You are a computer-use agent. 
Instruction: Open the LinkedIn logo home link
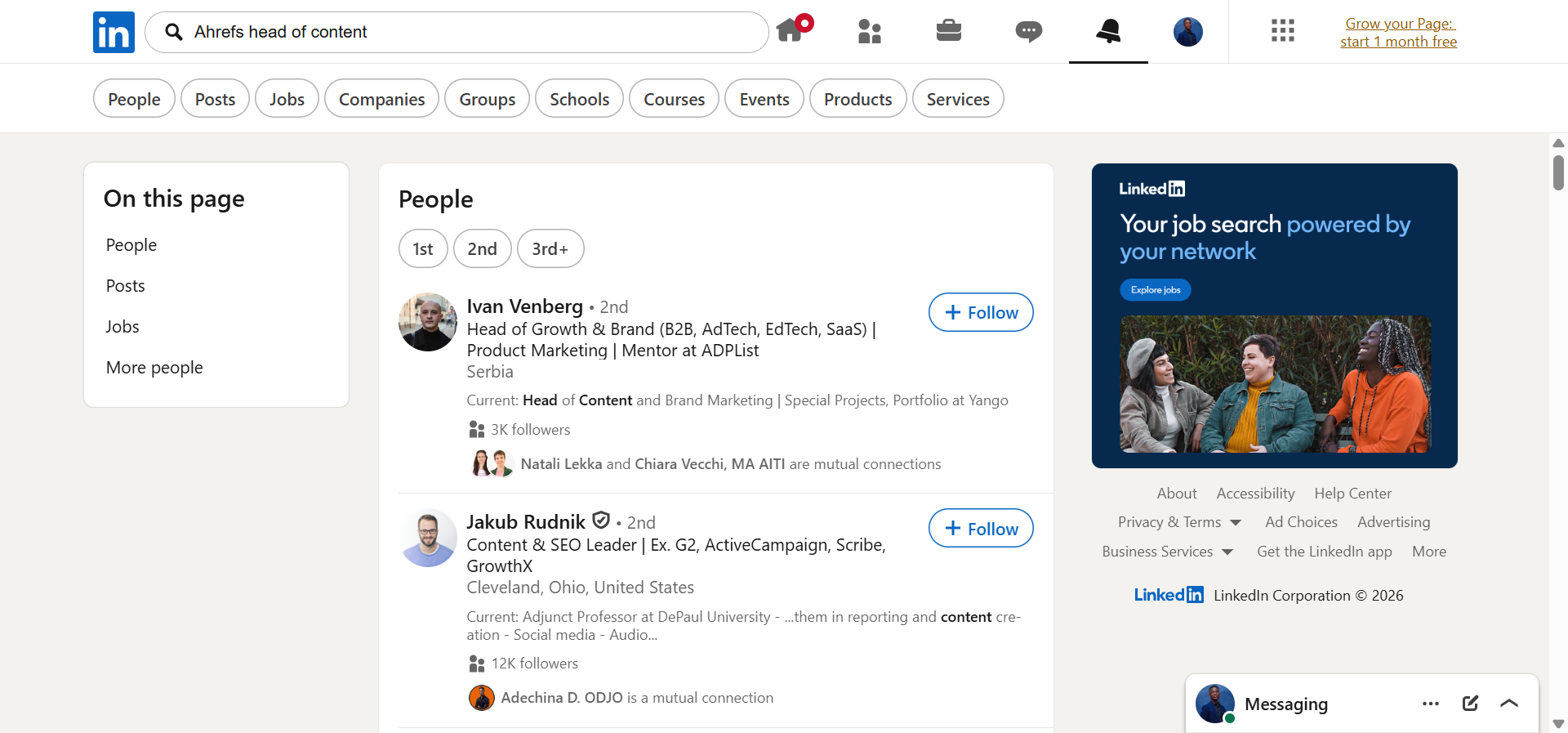tap(114, 32)
